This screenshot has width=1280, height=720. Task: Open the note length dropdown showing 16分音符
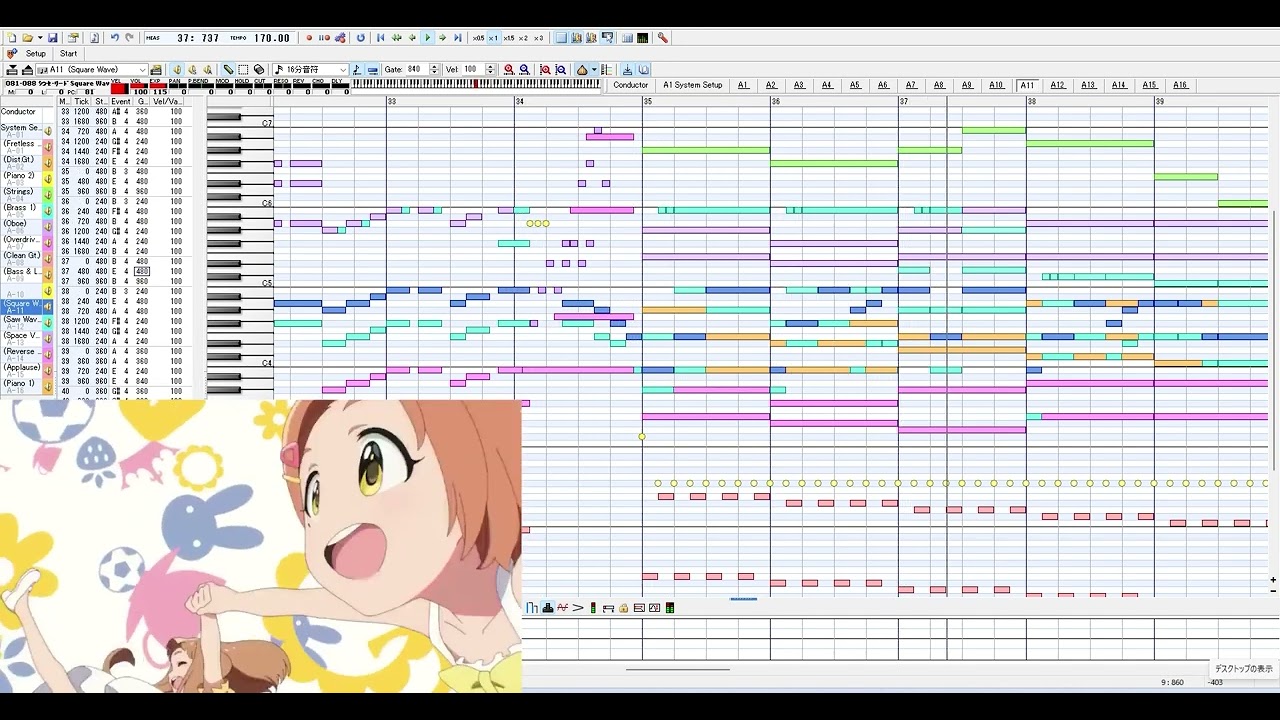[310, 70]
